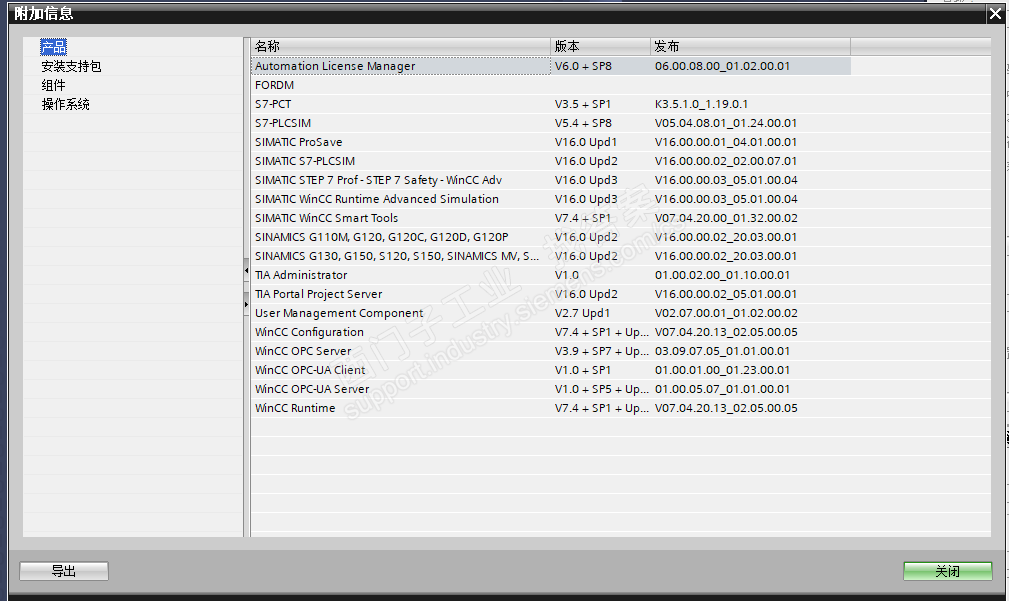1009x601 pixels.
Task: Click version cell V1.0 + SP1
Action: [582, 369]
